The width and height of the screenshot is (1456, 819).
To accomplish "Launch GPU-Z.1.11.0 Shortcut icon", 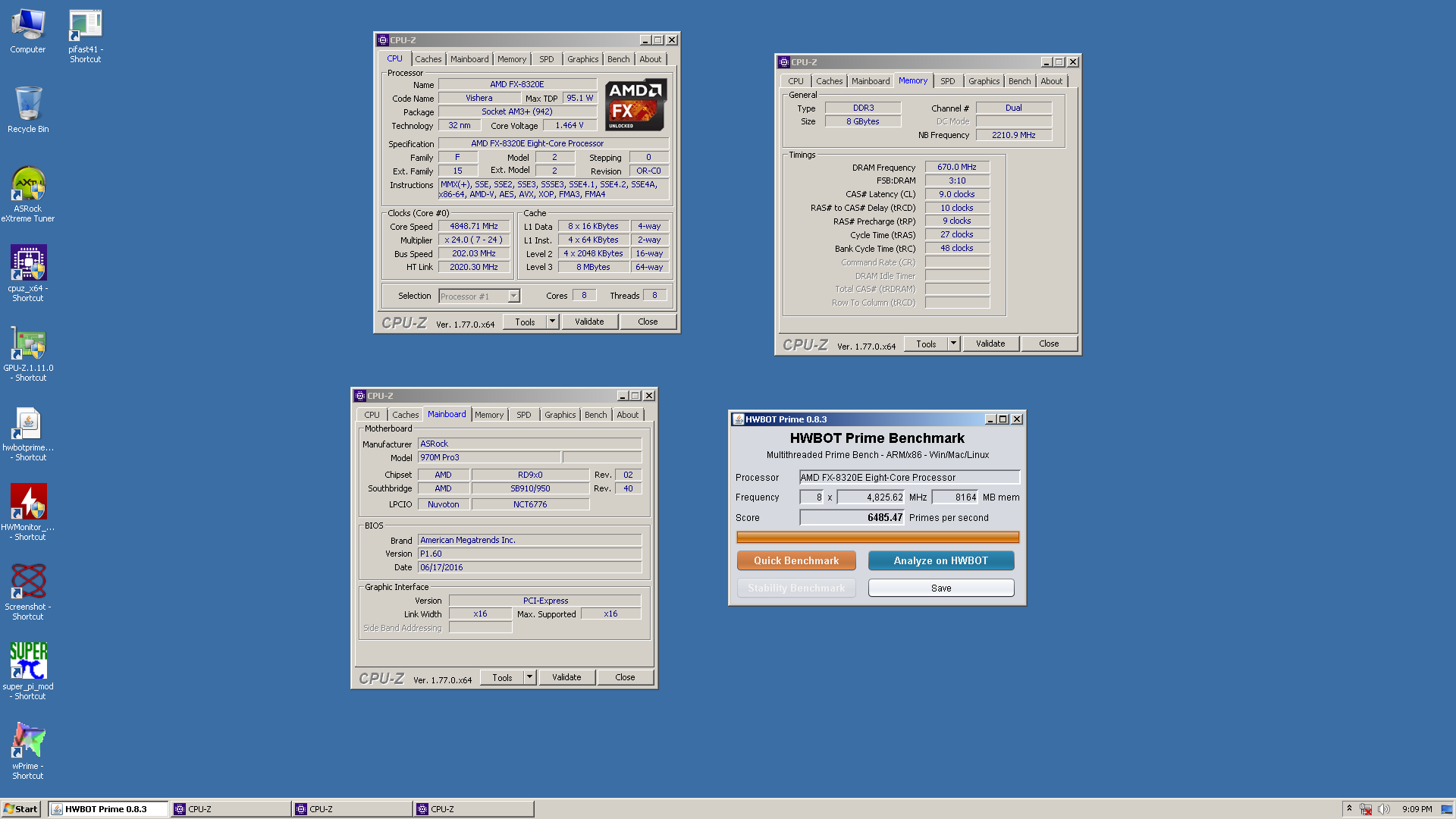I will click(28, 353).
